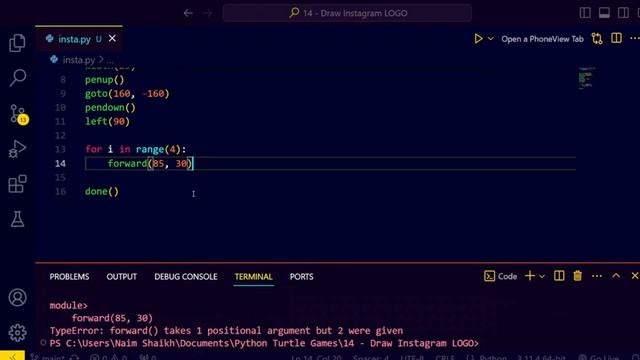Image resolution: width=640 pixels, height=360 pixels.
Task: Open the Testing flask view
Action: click(18, 219)
